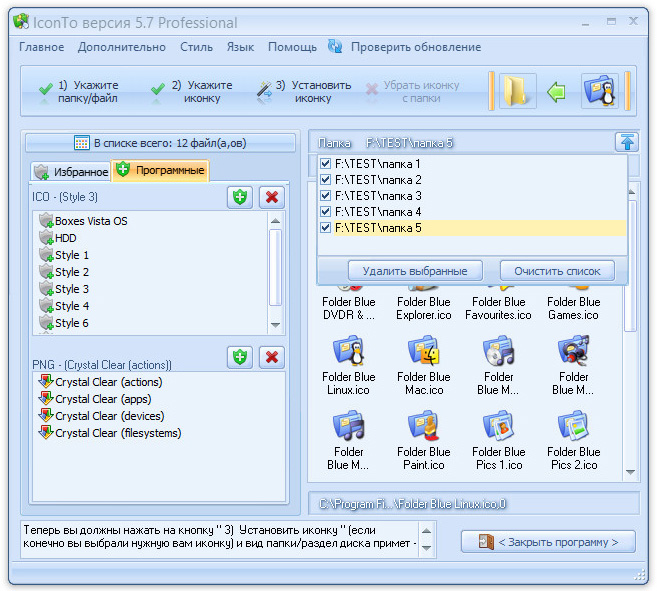Click the green left arrow icon
The width and height of the screenshot is (659, 591).
[557, 92]
